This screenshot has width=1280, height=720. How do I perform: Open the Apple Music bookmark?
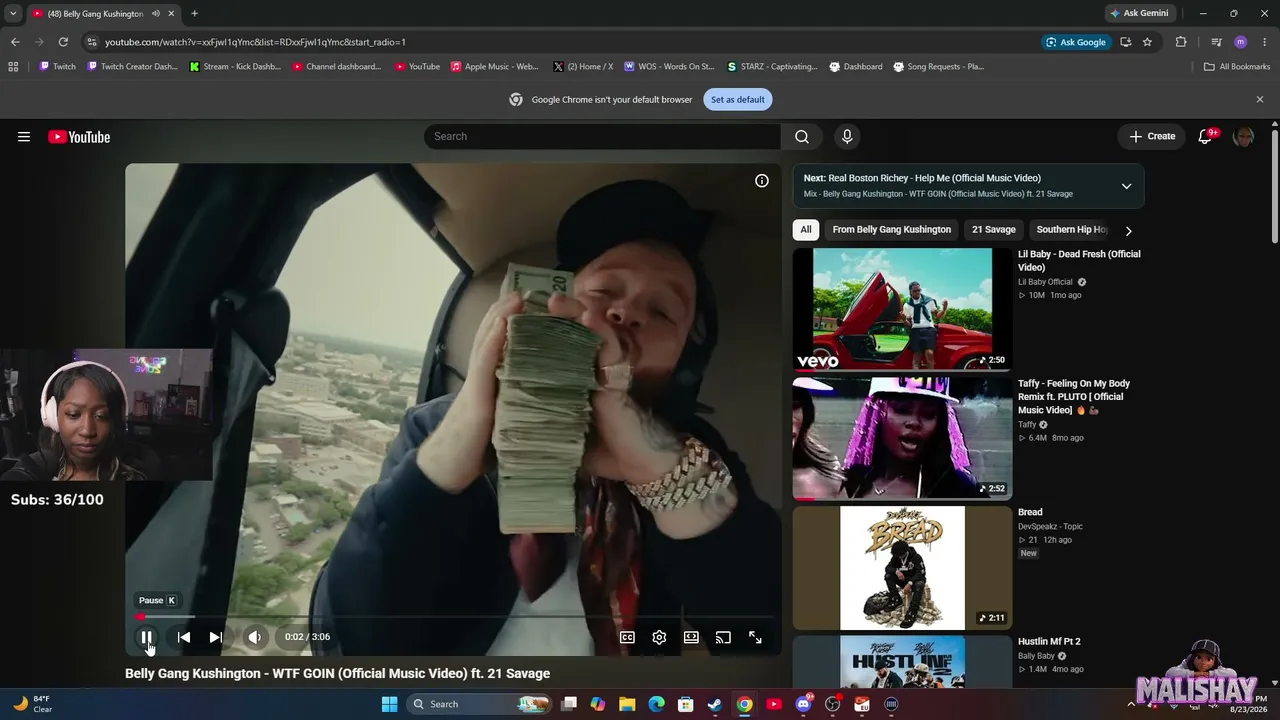494,67
